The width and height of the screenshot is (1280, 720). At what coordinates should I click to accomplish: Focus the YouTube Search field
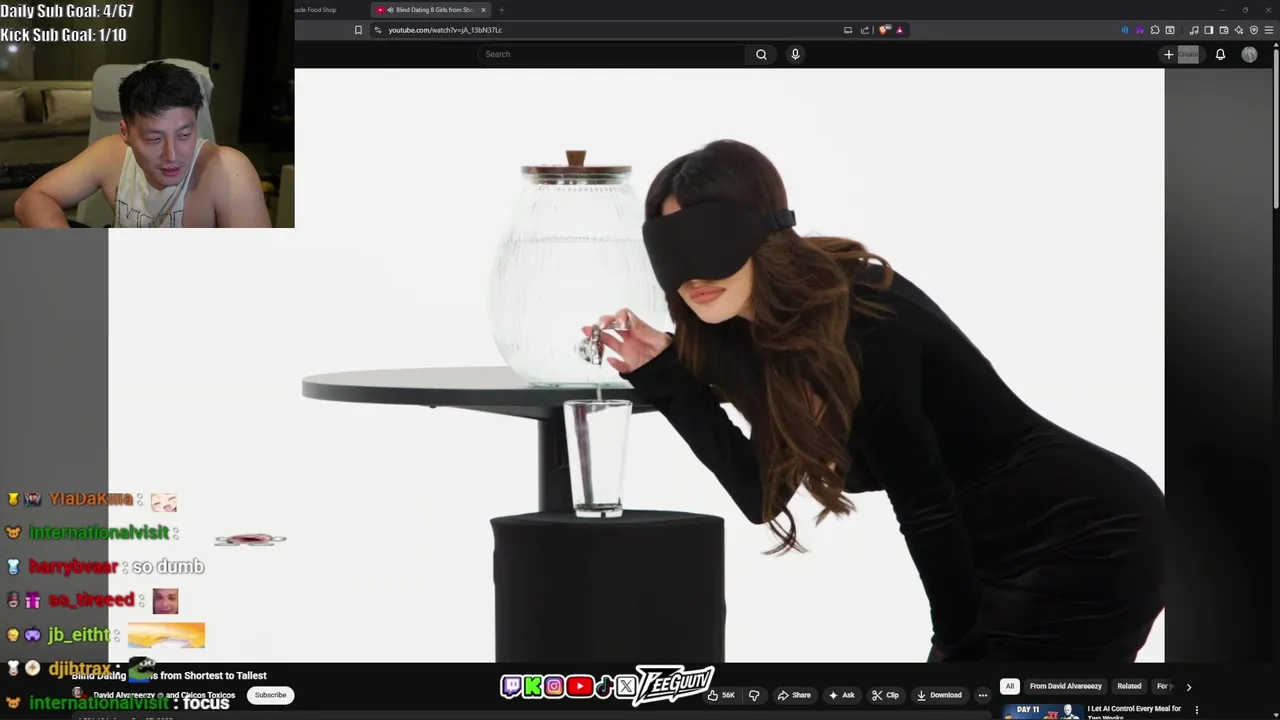tap(612, 54)
